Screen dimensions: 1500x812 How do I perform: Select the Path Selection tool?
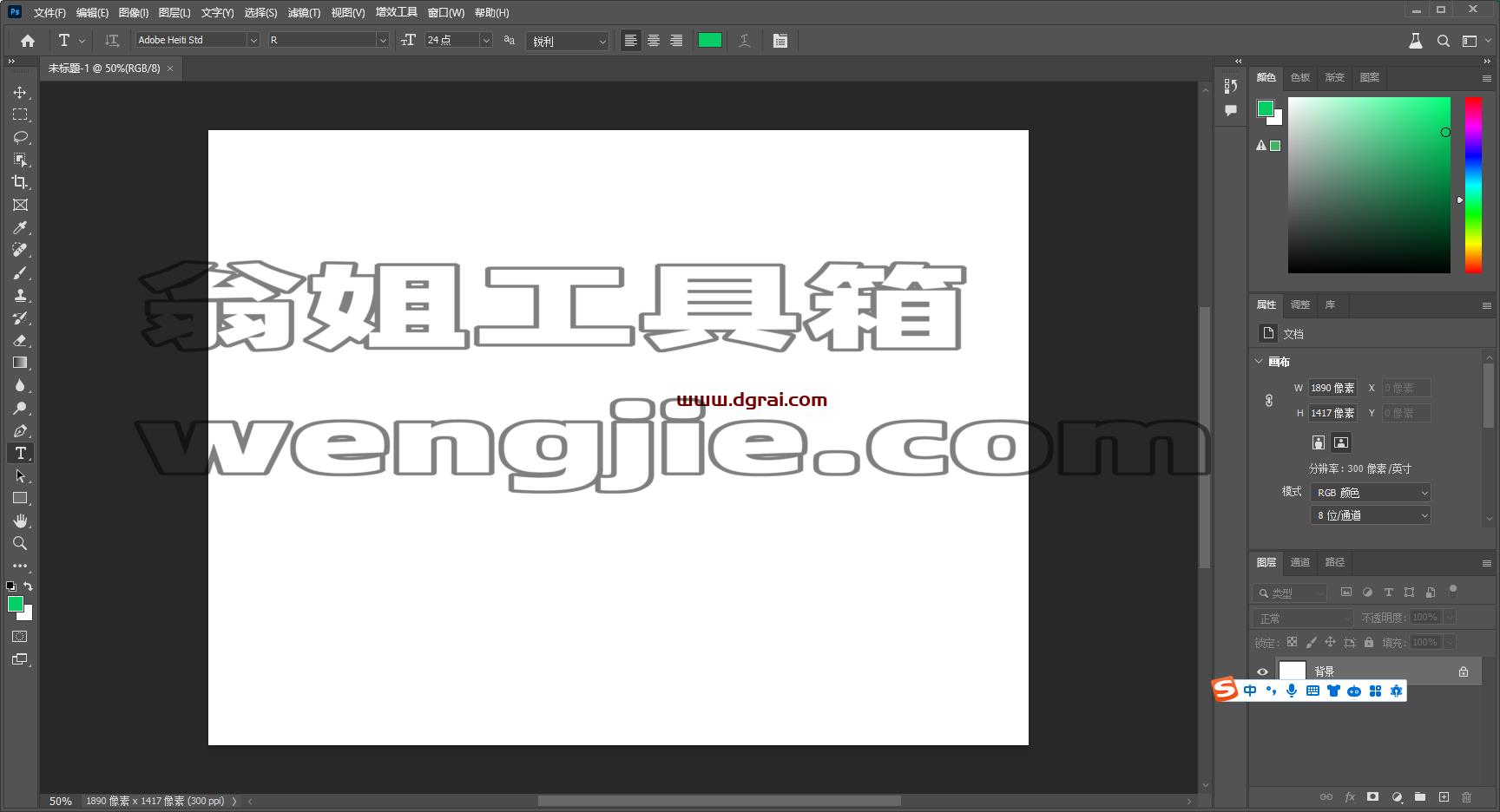point(20,475)
